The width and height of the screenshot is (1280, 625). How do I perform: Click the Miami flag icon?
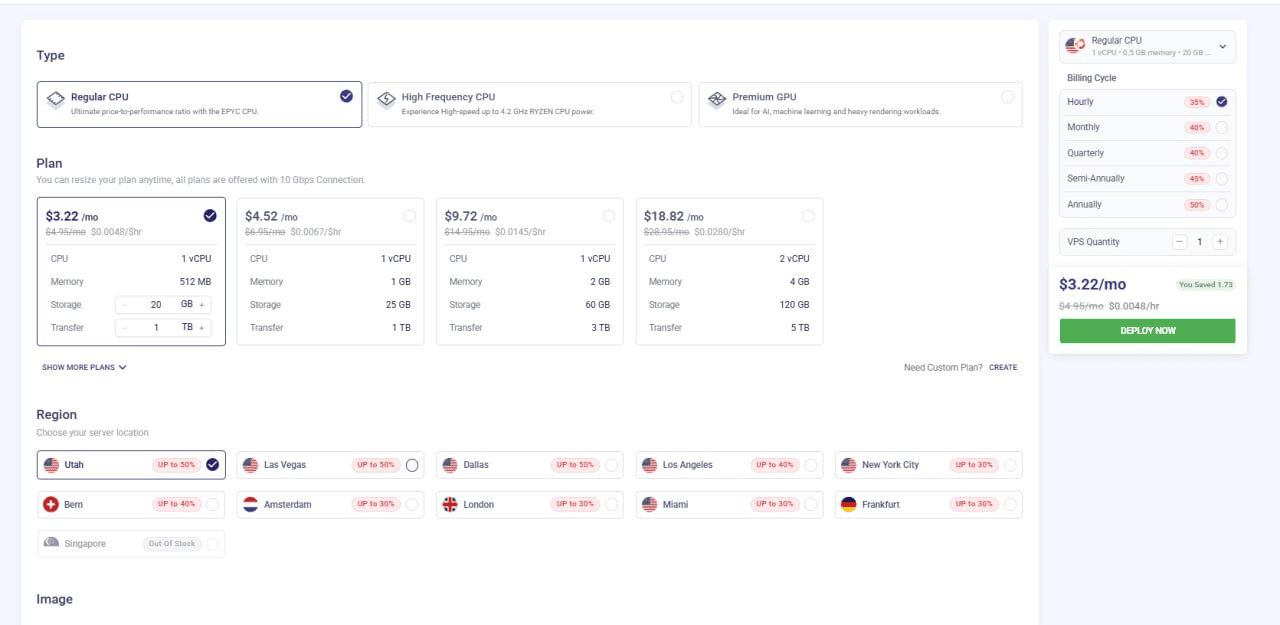click(x=650, y=504)
